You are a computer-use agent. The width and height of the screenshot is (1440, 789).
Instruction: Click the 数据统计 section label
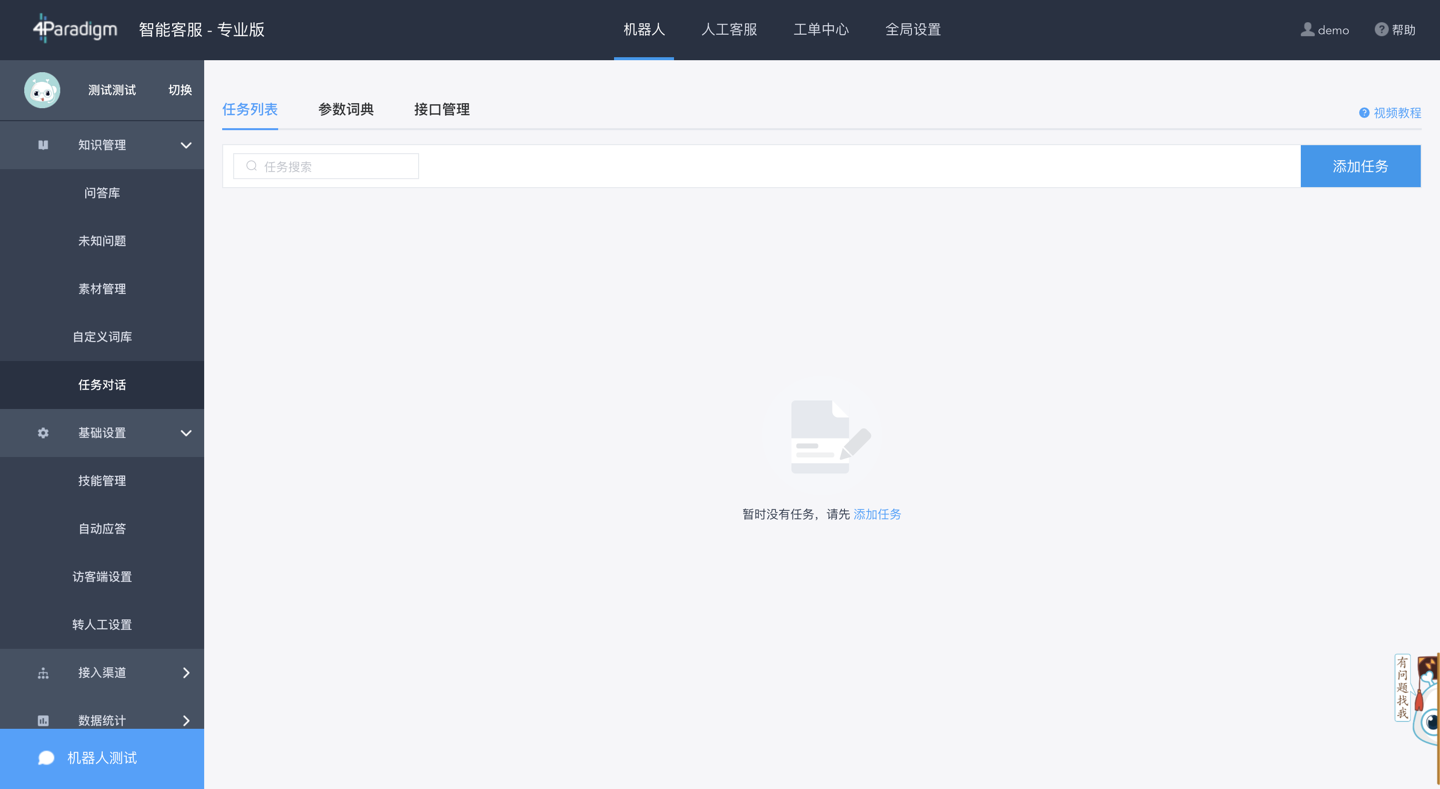(x=102, y=720)
